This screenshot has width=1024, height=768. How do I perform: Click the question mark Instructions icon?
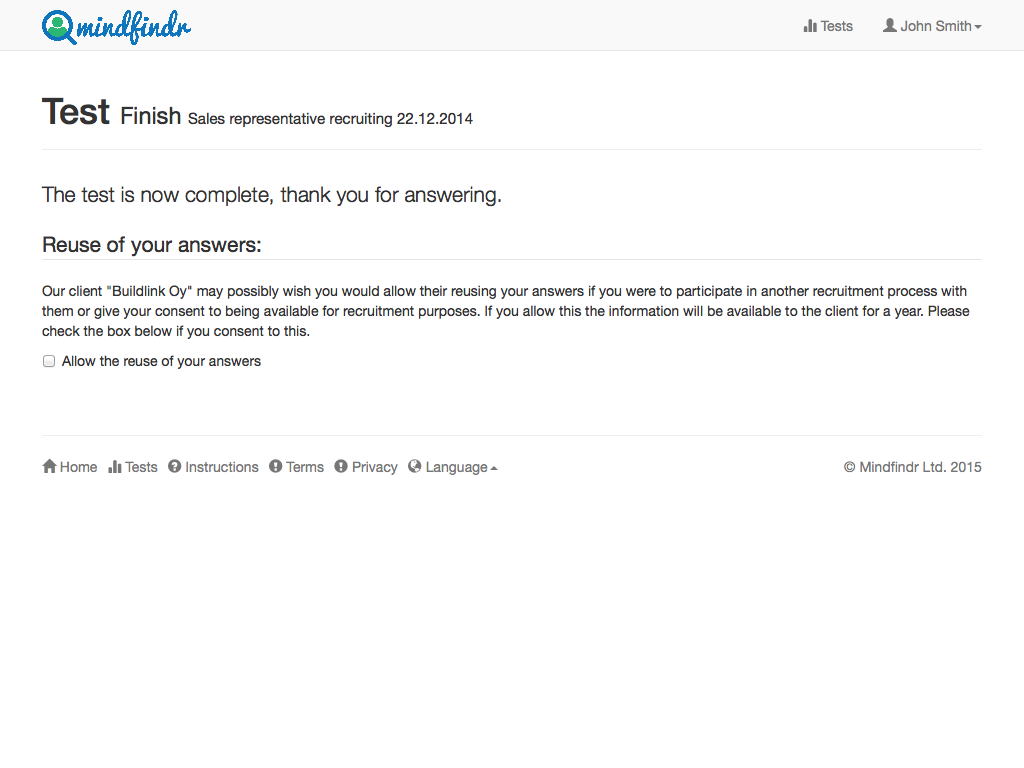tap(174, 466)
